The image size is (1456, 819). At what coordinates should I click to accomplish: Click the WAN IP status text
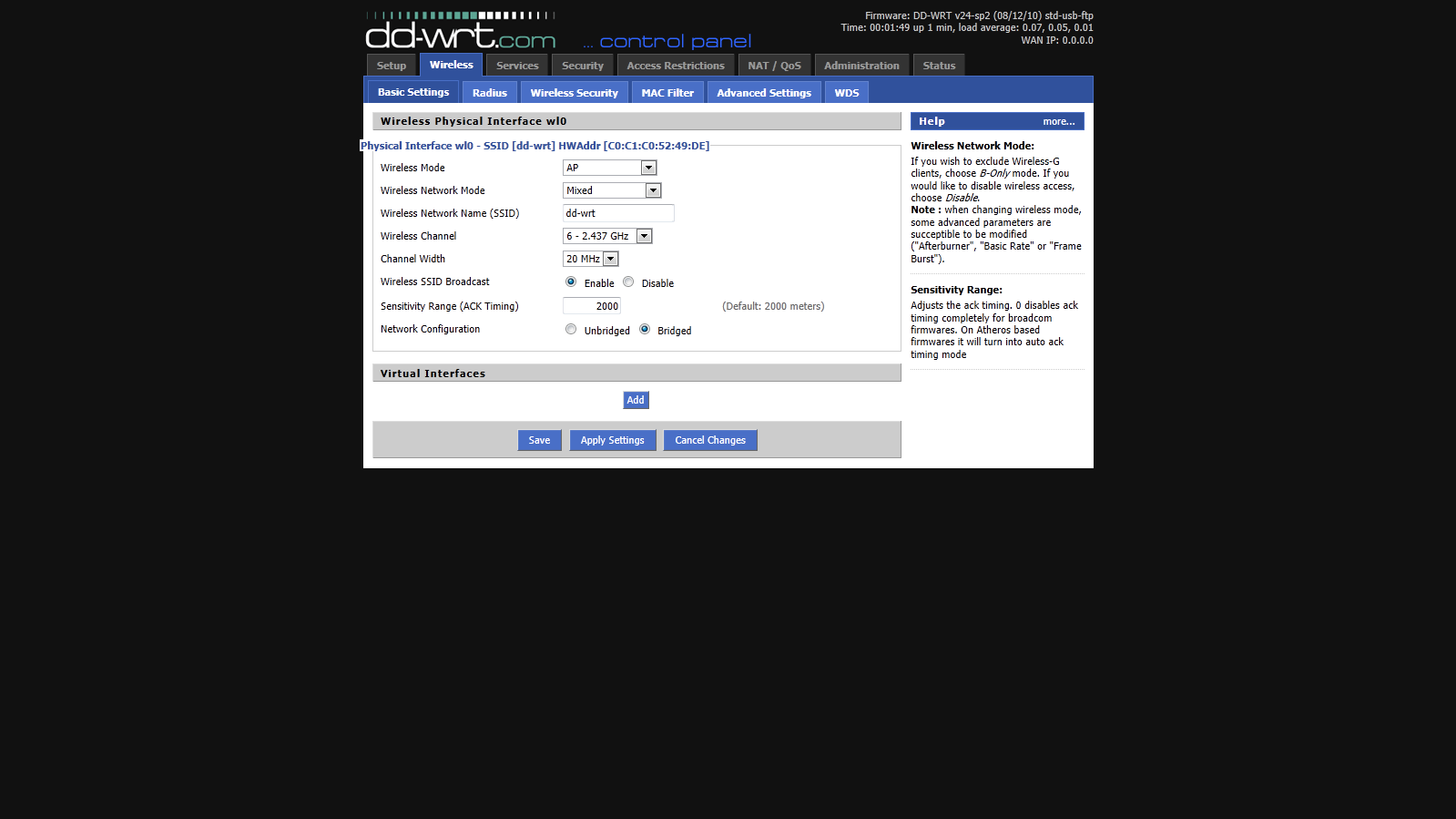(x=1057, y=40)
